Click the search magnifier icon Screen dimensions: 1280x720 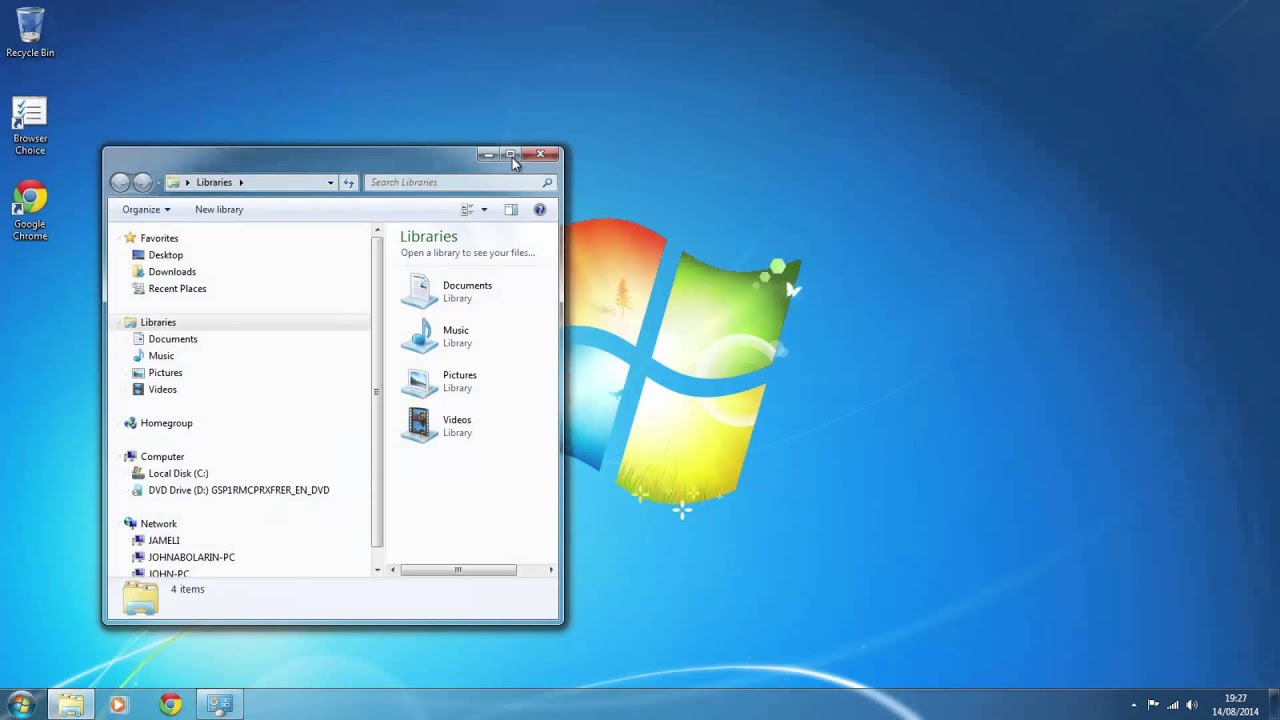point(547,182)
